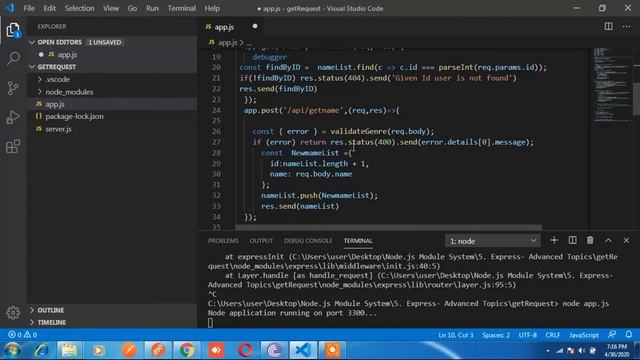The width and height of the screenshot is (640, 360).
Task: Open the Help menu
Action: pos(212,8)
